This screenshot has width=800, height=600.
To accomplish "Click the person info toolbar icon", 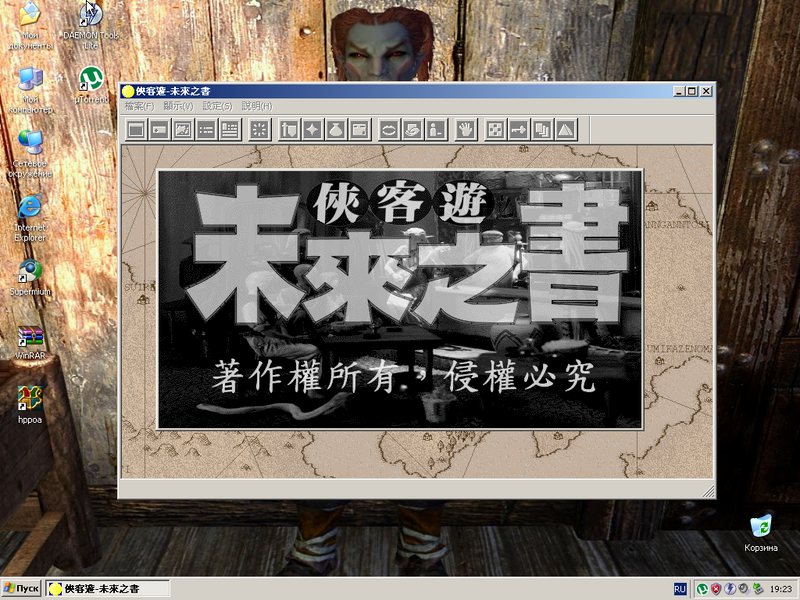I will click(436, 130).
